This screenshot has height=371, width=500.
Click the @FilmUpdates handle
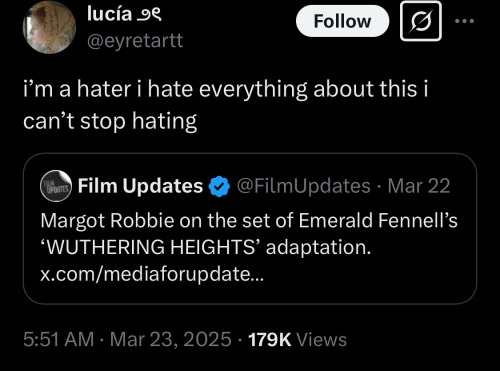point(304,186)
